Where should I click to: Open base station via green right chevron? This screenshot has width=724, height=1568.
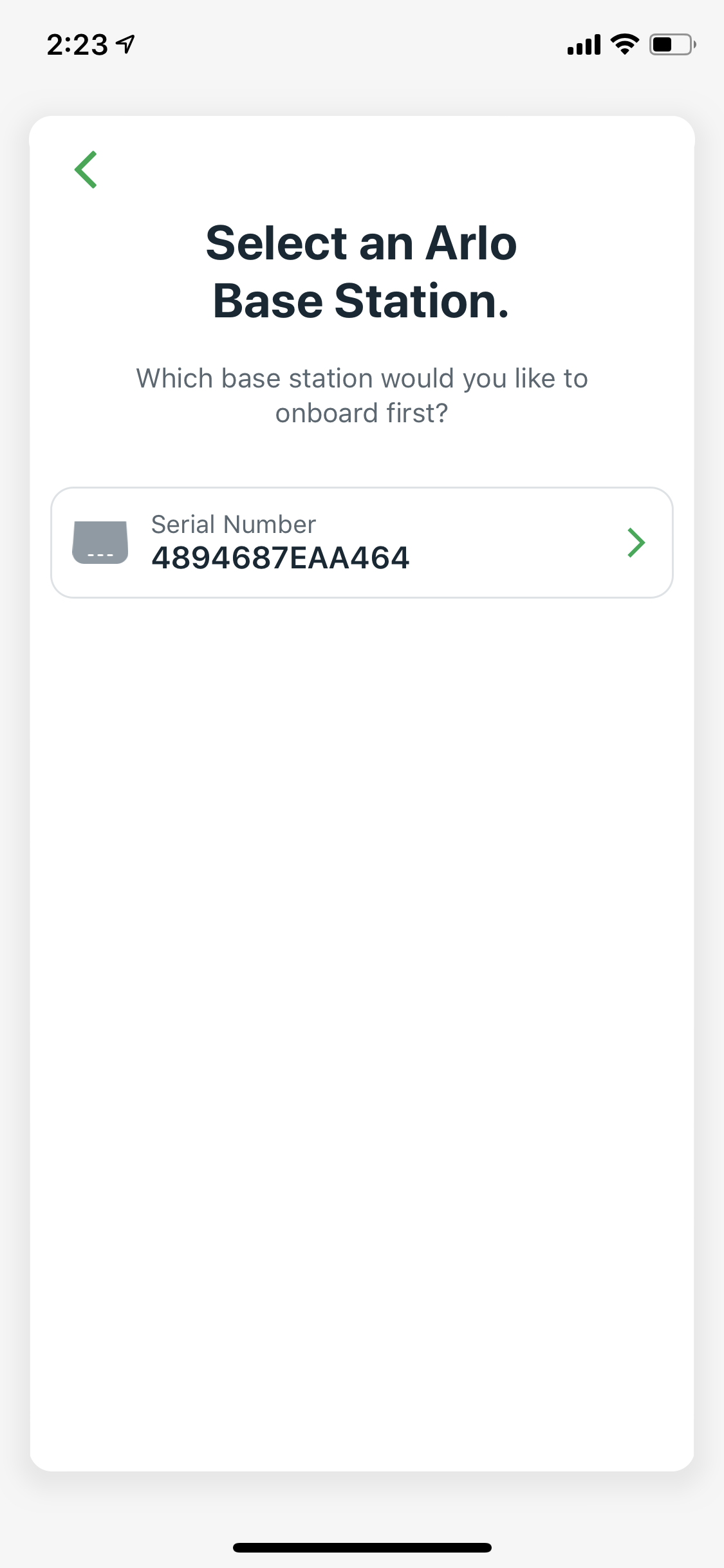coord(636,543)
